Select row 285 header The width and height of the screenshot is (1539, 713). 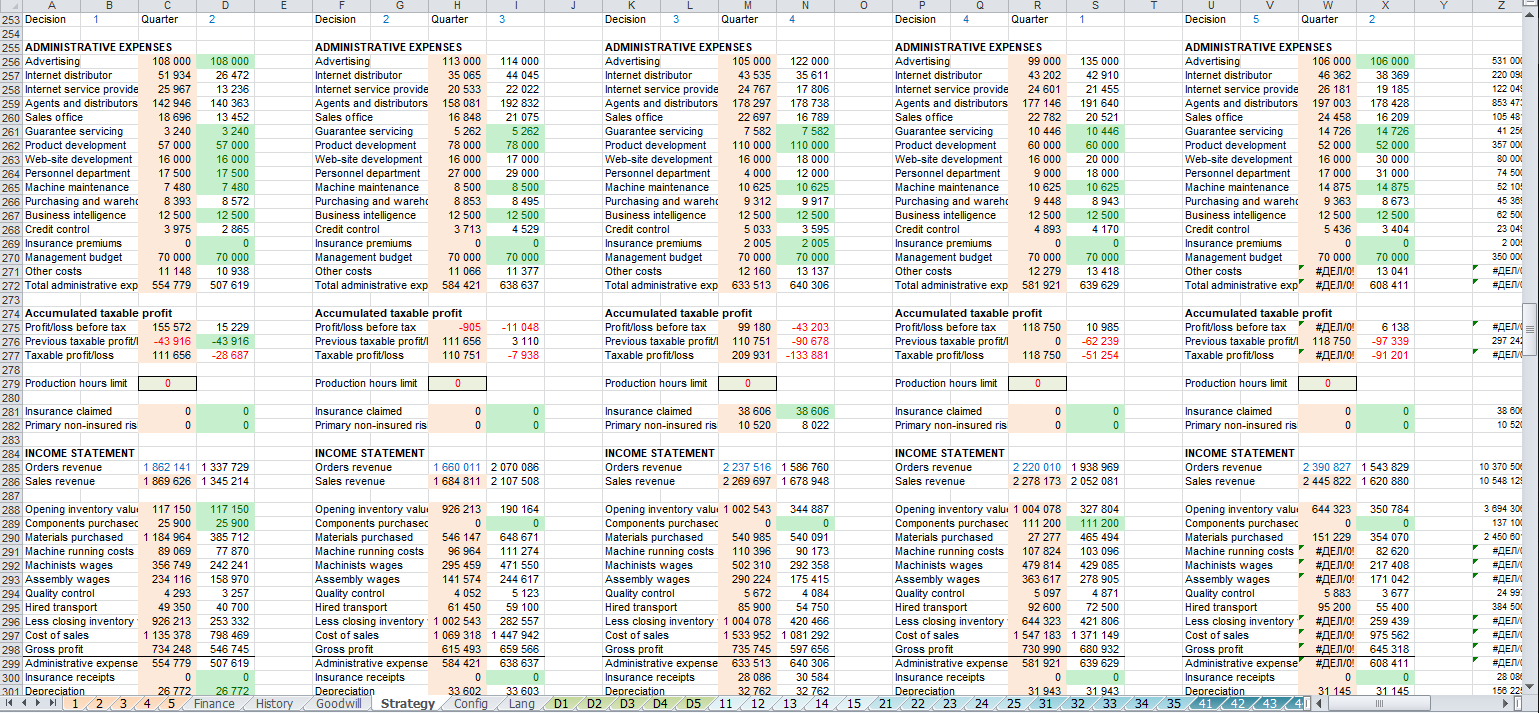click(10, 467)
